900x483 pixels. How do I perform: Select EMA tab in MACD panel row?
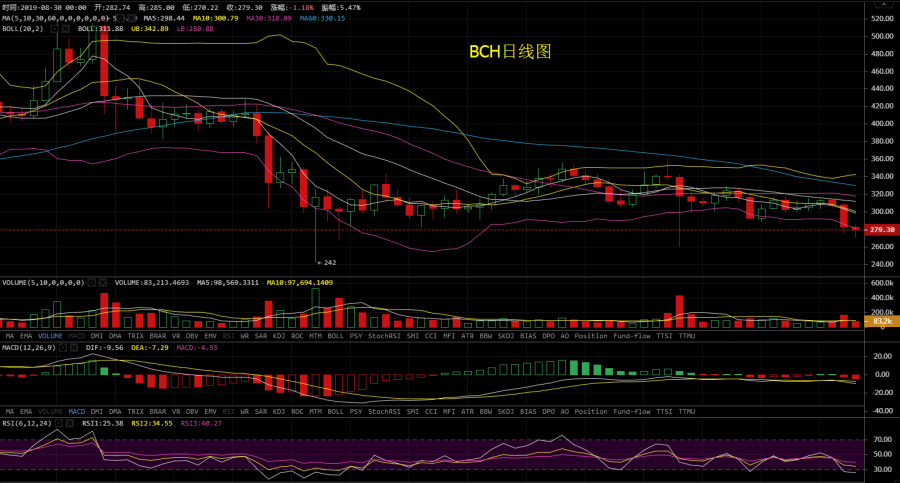[26, 411]
